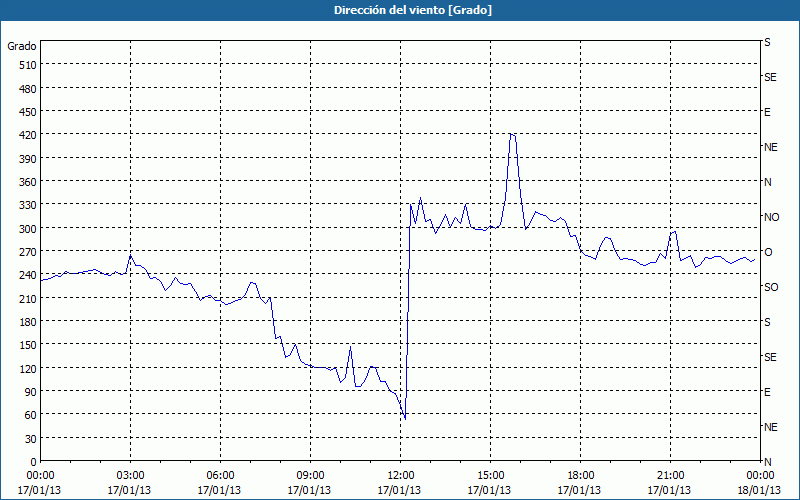The width and height of the screenshot is (800, 500).
Task: Select the 12:00 time axis label
Action: click(401, 476)
